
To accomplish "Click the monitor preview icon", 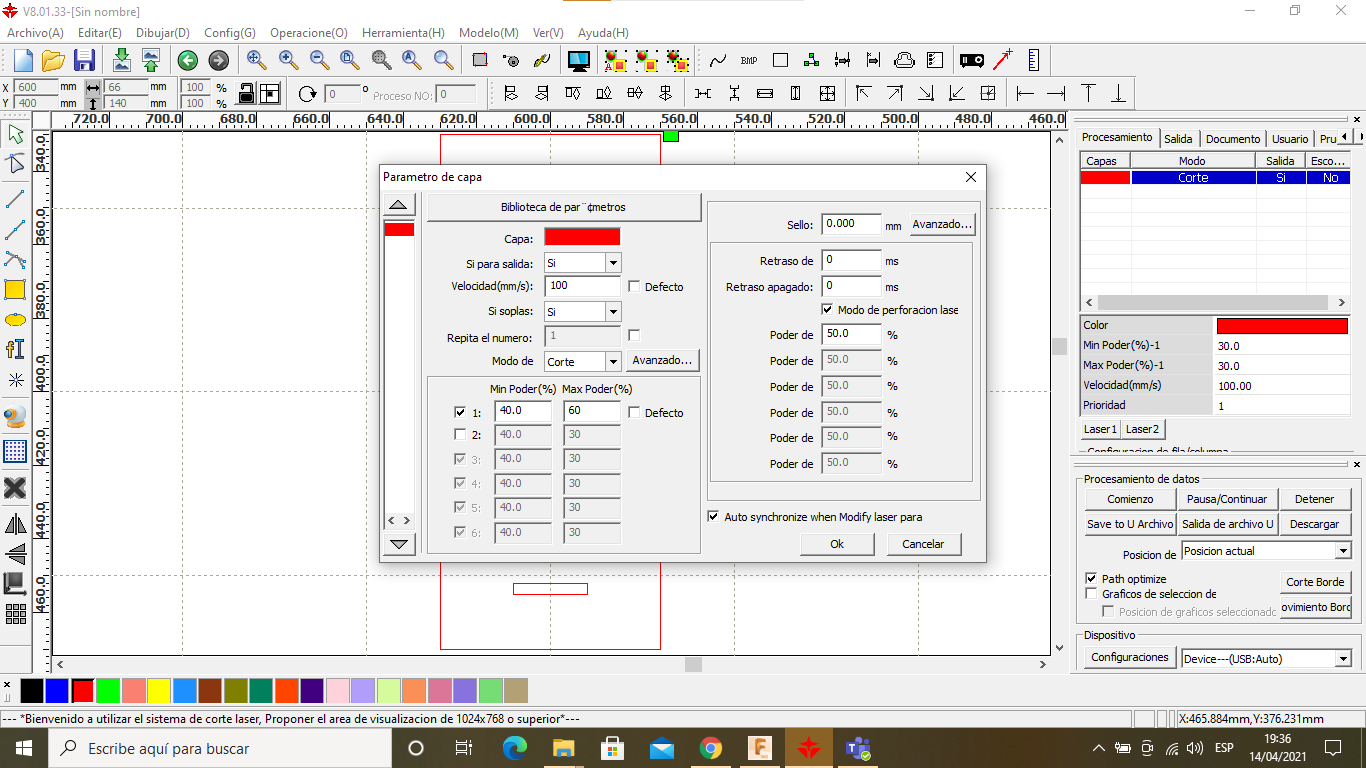I will [578, 60].
